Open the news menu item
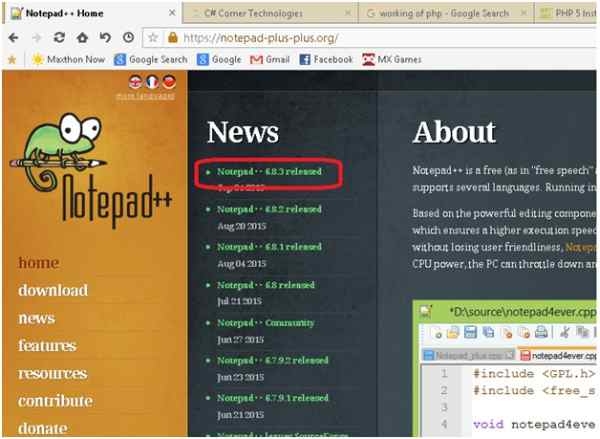The width and height of the screenshot is (600, 439). 37,318
